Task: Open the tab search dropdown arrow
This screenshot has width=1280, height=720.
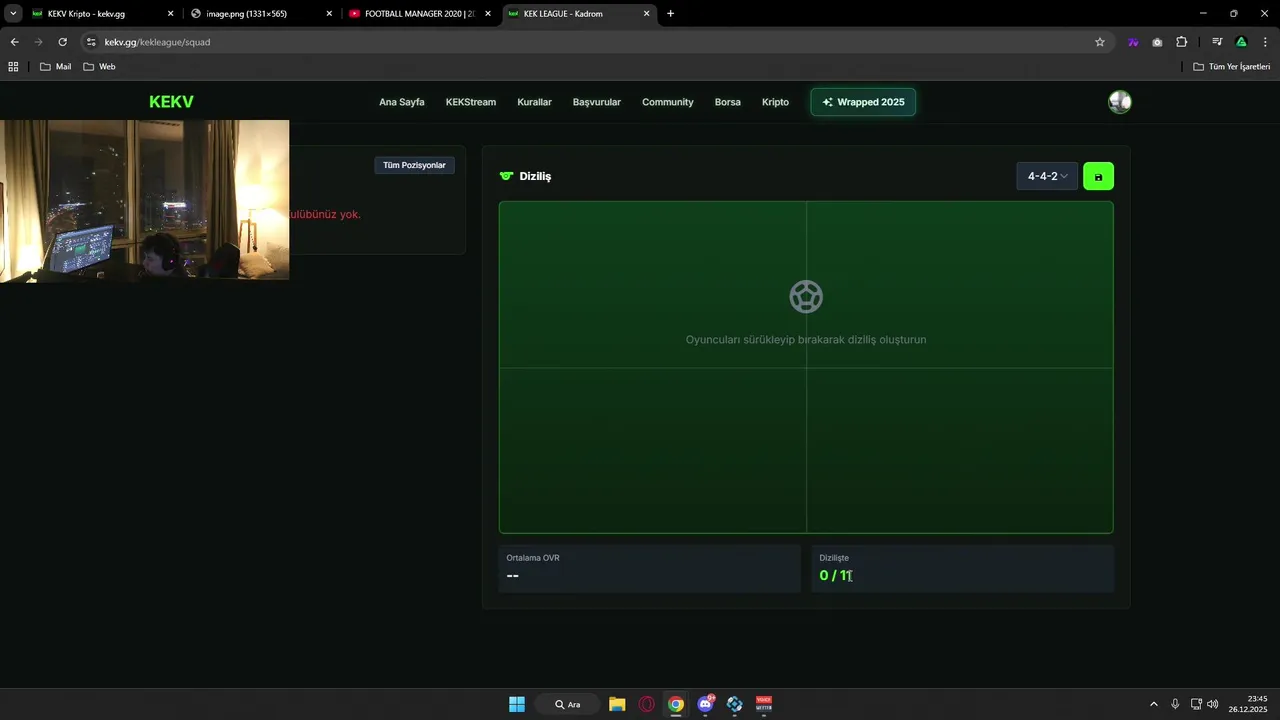Action: [13, 14]
